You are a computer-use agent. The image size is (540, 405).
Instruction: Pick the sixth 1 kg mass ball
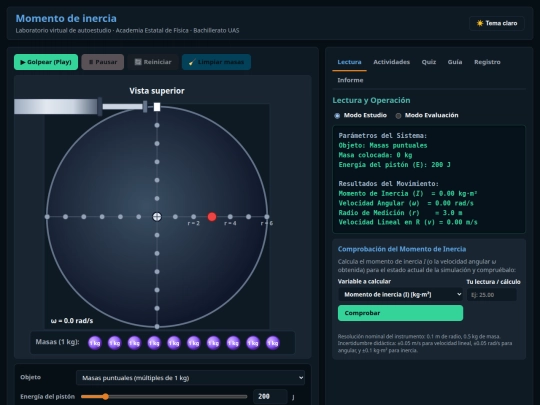(x=194, y=343)
